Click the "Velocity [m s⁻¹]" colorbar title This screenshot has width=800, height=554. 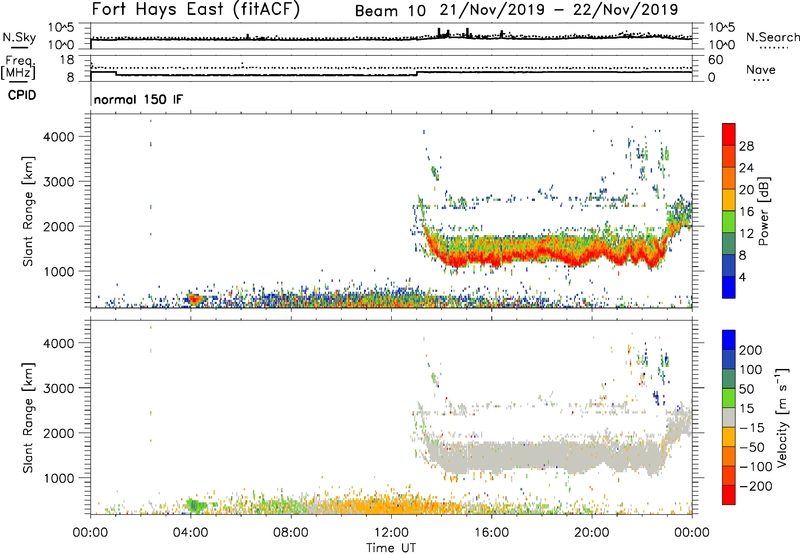tap(781, 417)
